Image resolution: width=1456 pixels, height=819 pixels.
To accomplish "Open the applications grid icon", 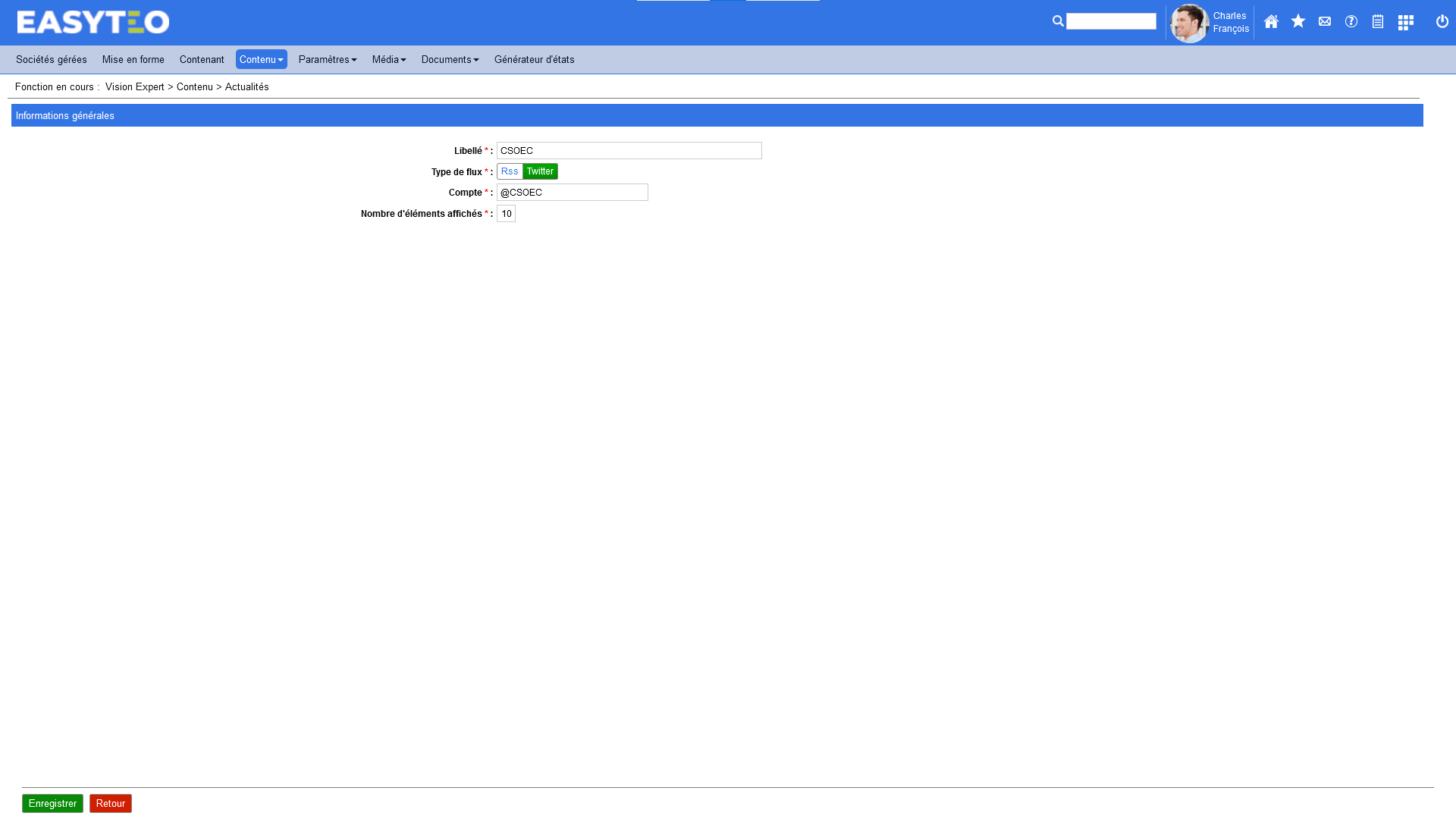I will click(x=1406, y=23).
